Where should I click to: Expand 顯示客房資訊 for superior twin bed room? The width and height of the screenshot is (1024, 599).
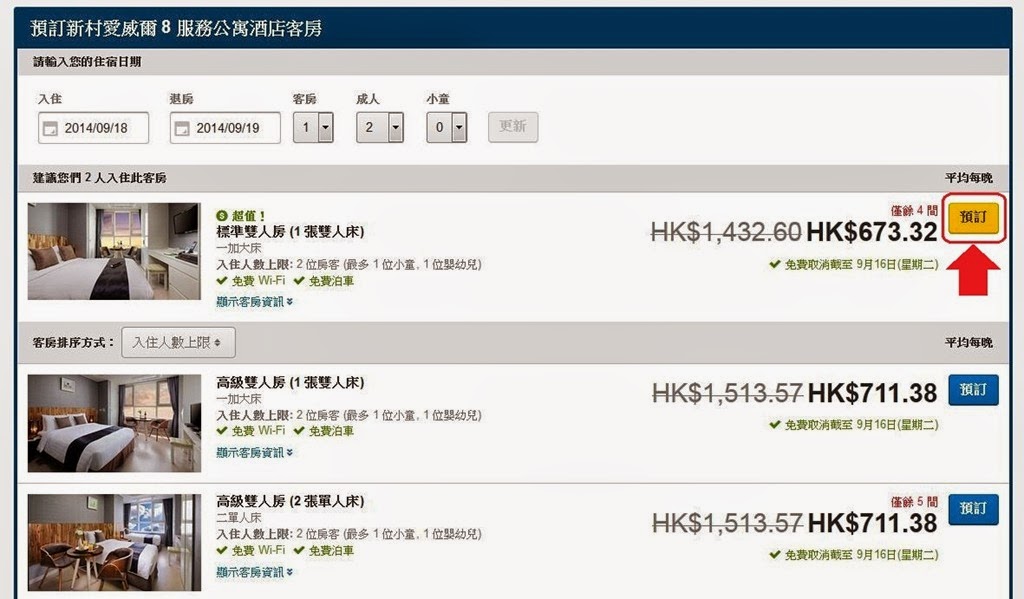pyautogui.click(x=254, y=572)
